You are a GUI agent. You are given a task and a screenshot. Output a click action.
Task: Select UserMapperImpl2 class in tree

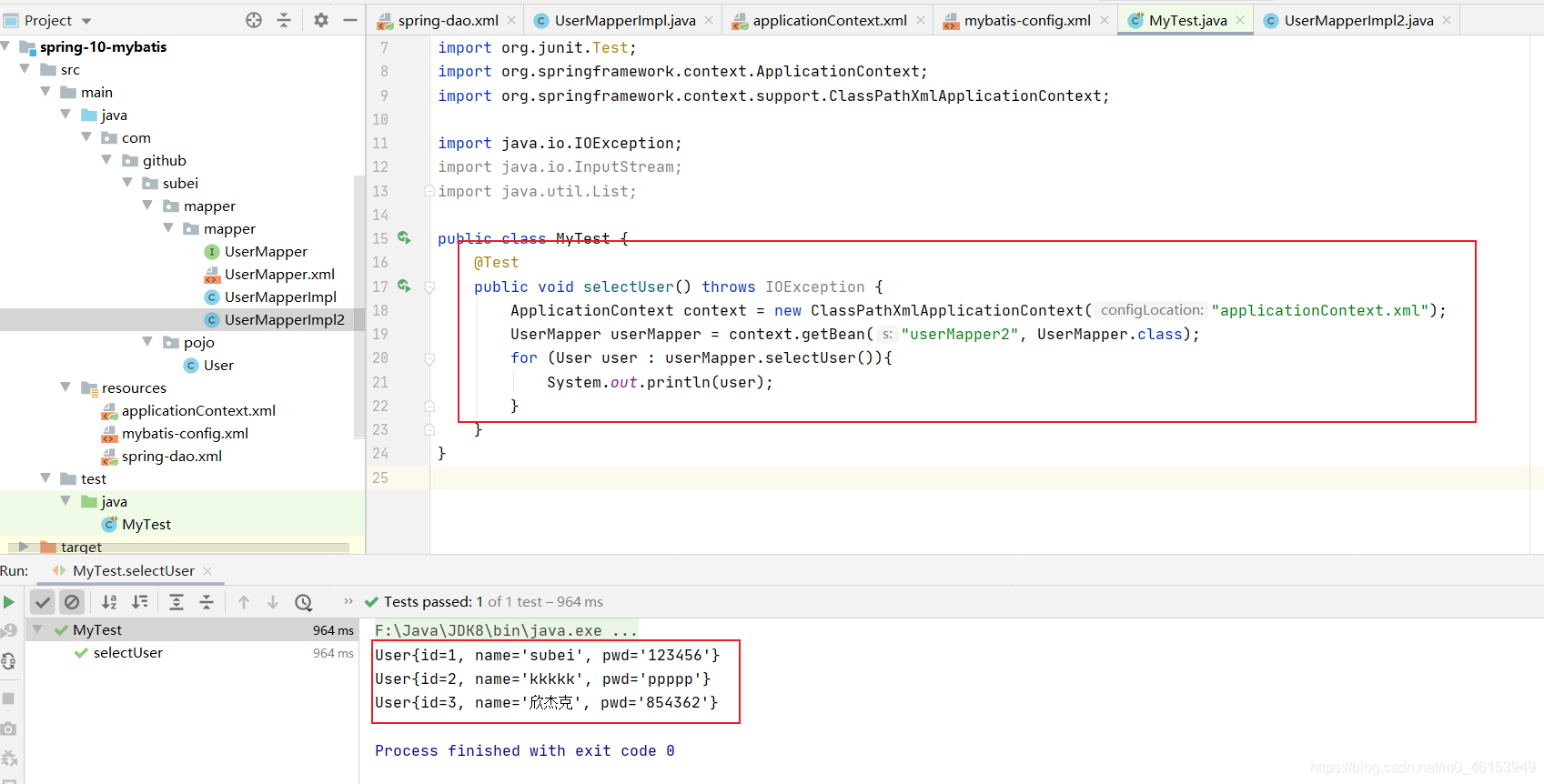pos(275,319)
